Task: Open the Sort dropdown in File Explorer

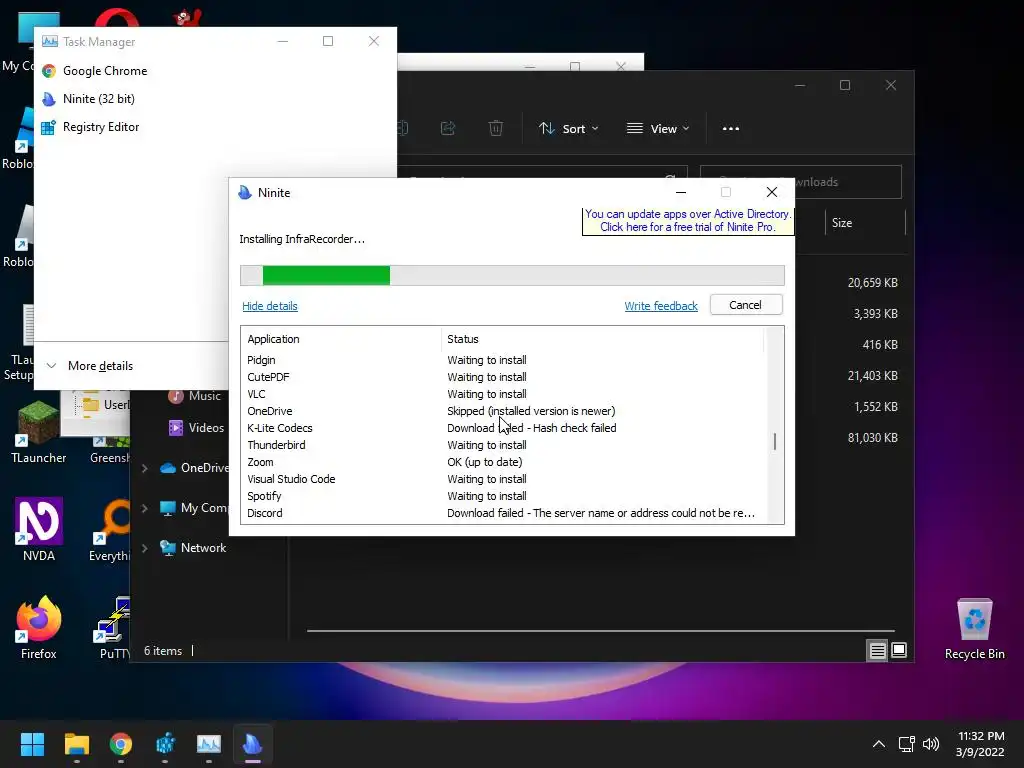Action: [568, 129]
